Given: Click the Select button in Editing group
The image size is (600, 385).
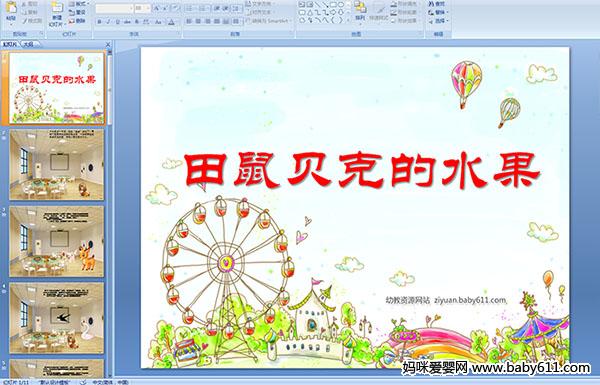Looking at the screenshot, I should (x=438, y=21).
